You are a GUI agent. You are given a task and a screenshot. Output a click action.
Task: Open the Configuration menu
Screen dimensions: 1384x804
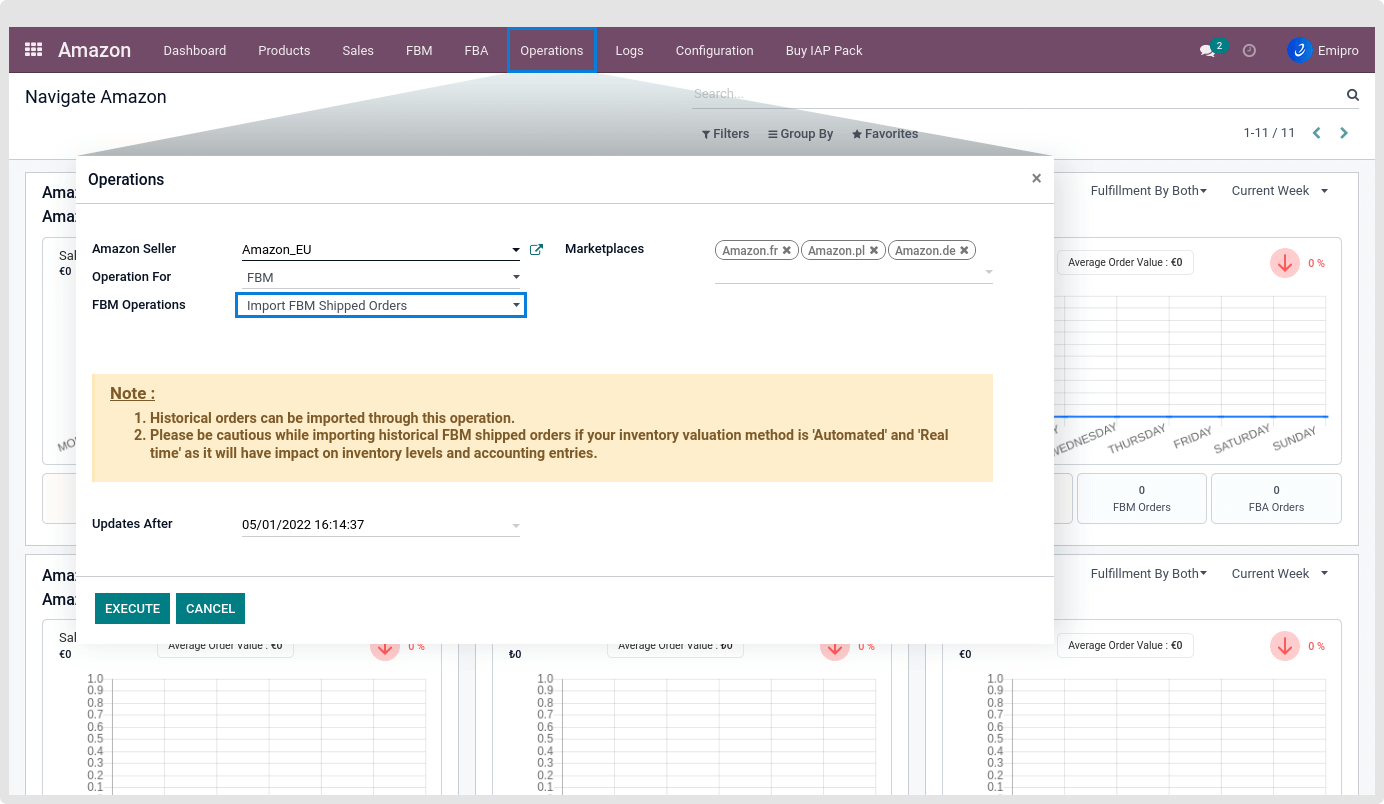tap(714, 50)
